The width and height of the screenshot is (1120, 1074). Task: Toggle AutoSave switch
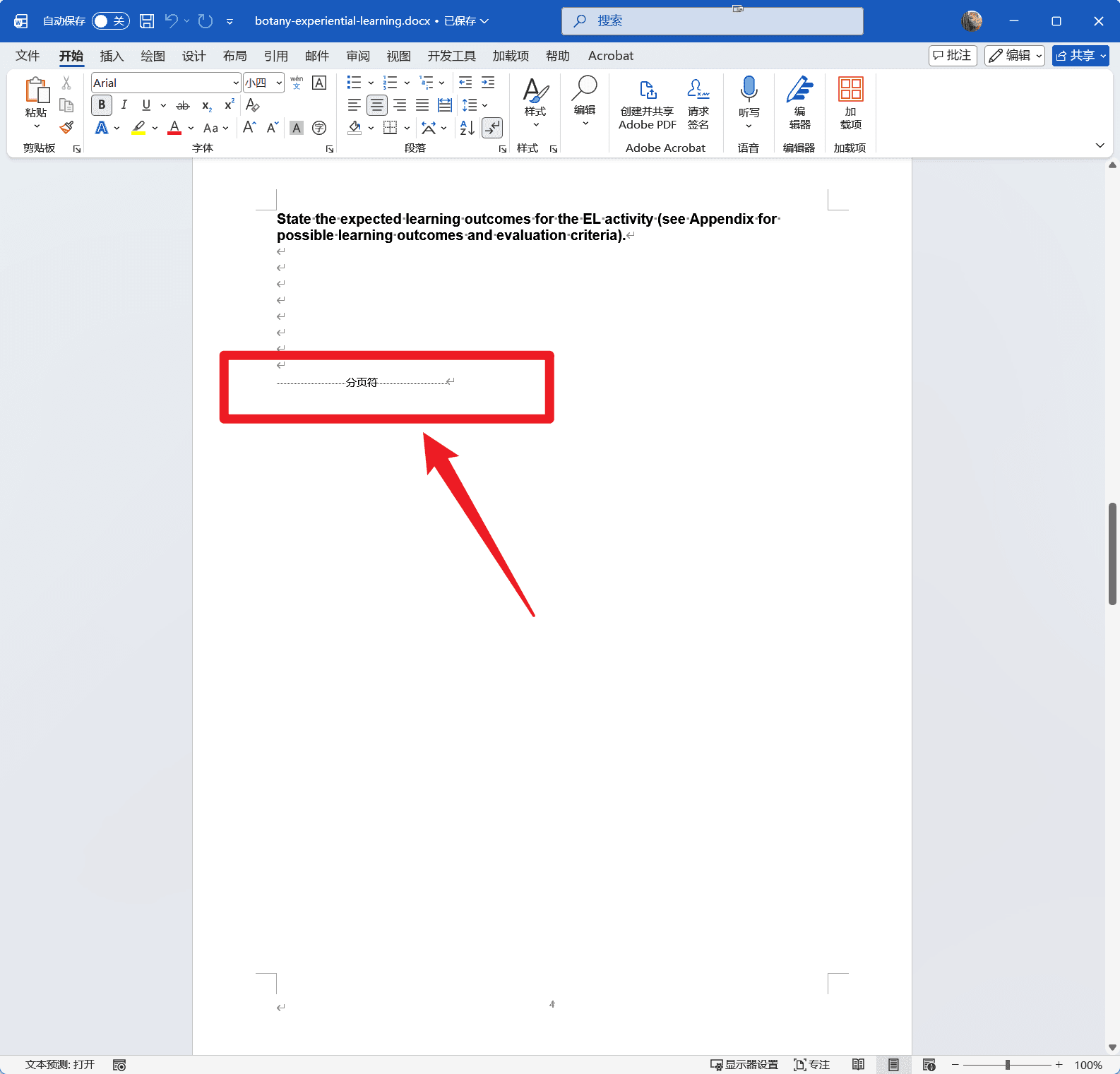point(111,21)
